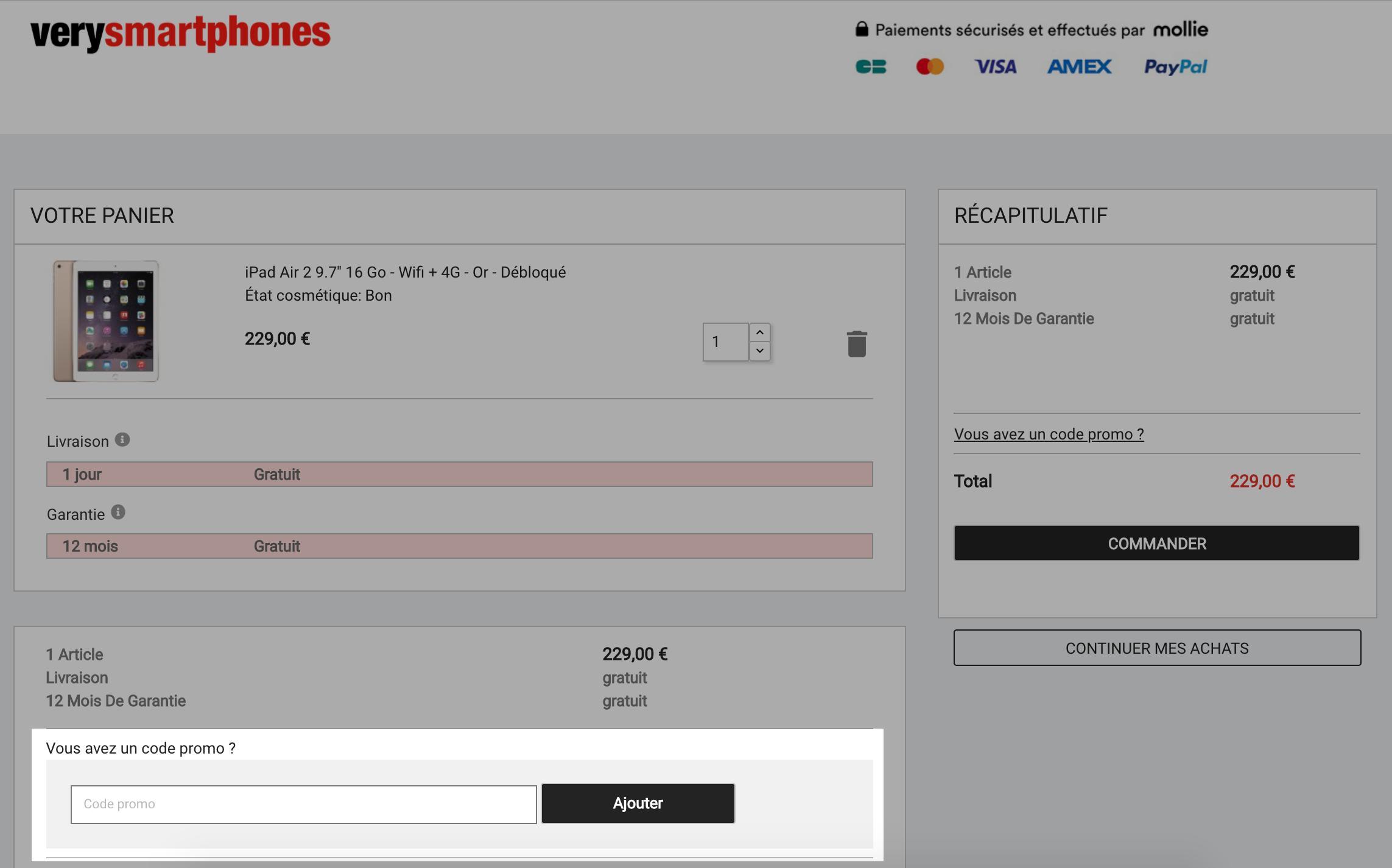Select the 1 jour Gratuit delivery option
The width and height of the screenshot is (1392, 868).
tap(460, 474)
